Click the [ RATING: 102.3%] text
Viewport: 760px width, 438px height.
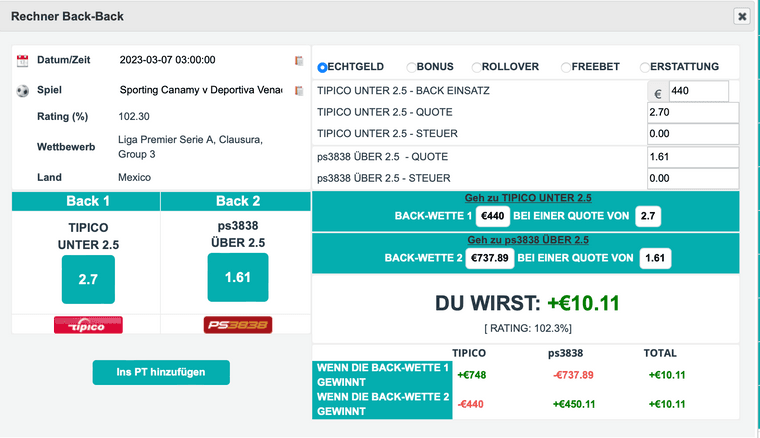[528, 328]
